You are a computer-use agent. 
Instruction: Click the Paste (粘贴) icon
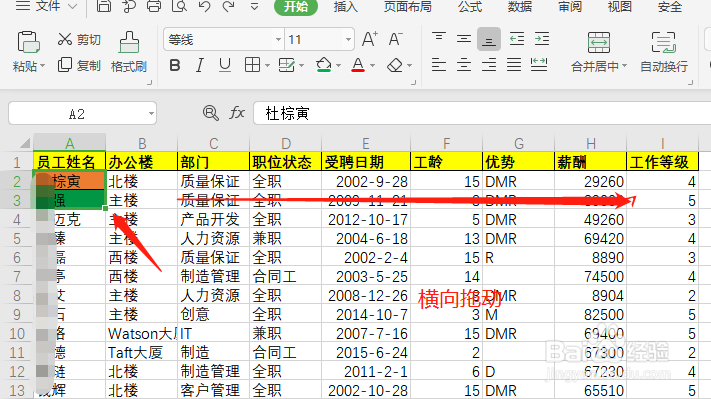(x=28, y=42)
